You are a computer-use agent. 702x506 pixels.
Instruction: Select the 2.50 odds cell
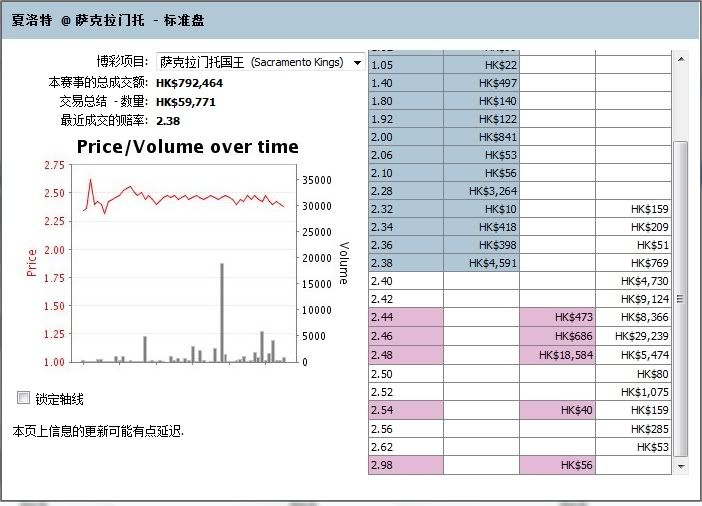(406, 373)
